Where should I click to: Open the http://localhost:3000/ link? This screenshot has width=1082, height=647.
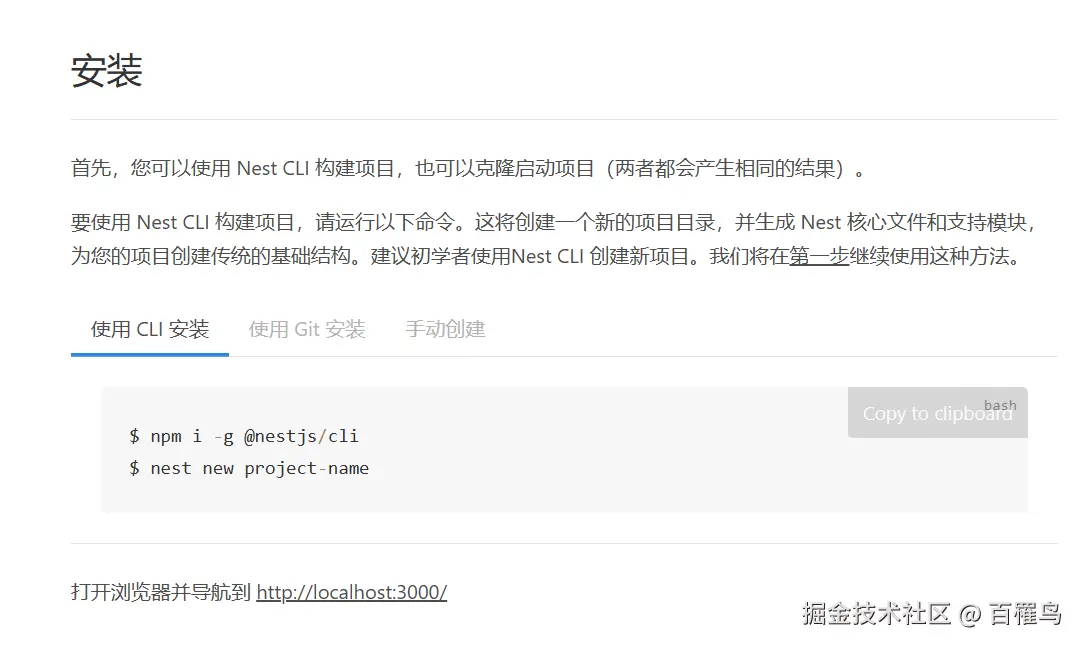tap(351, 592)
